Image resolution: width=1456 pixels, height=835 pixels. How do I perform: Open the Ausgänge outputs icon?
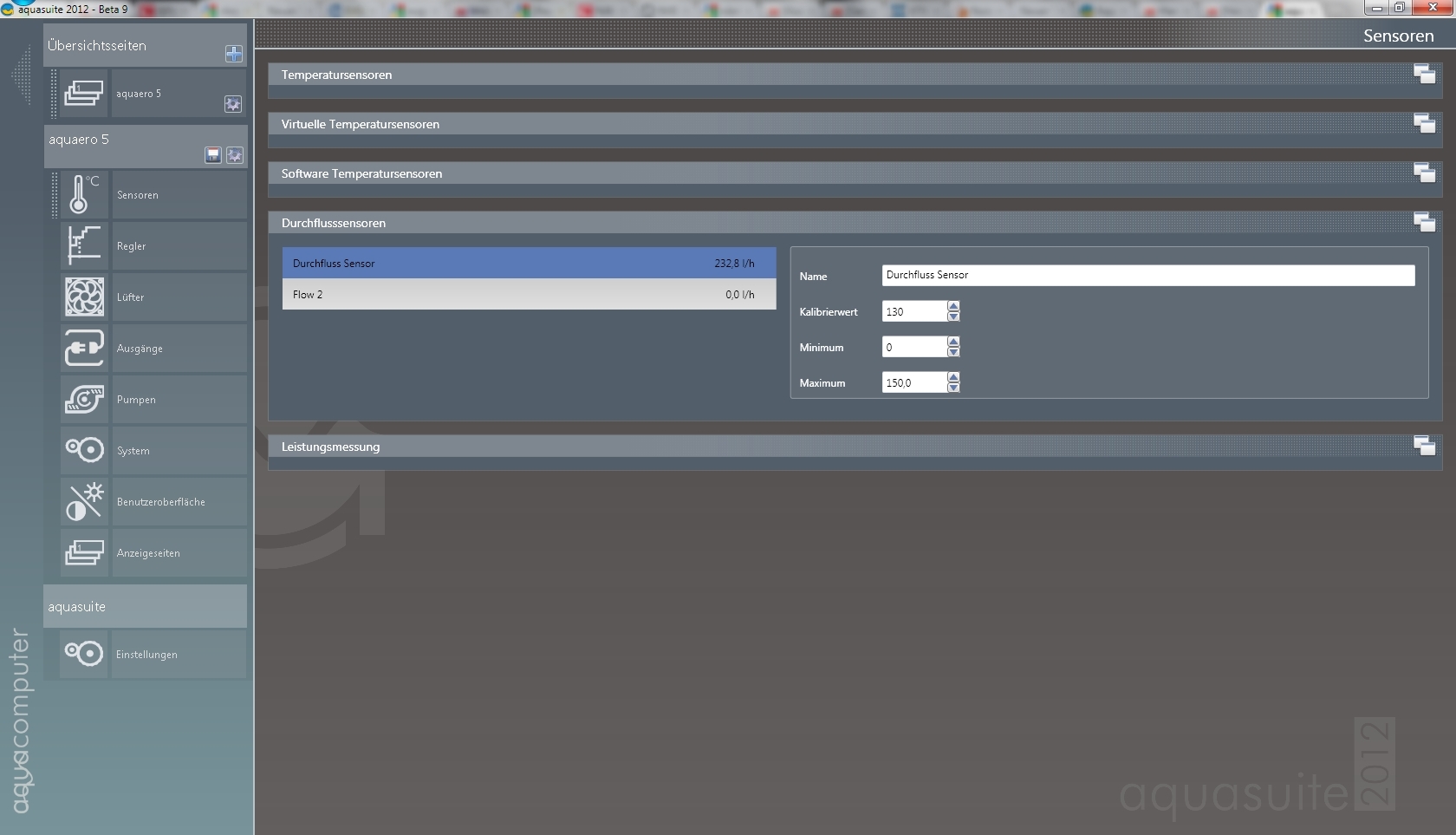(x=84, y=349)
